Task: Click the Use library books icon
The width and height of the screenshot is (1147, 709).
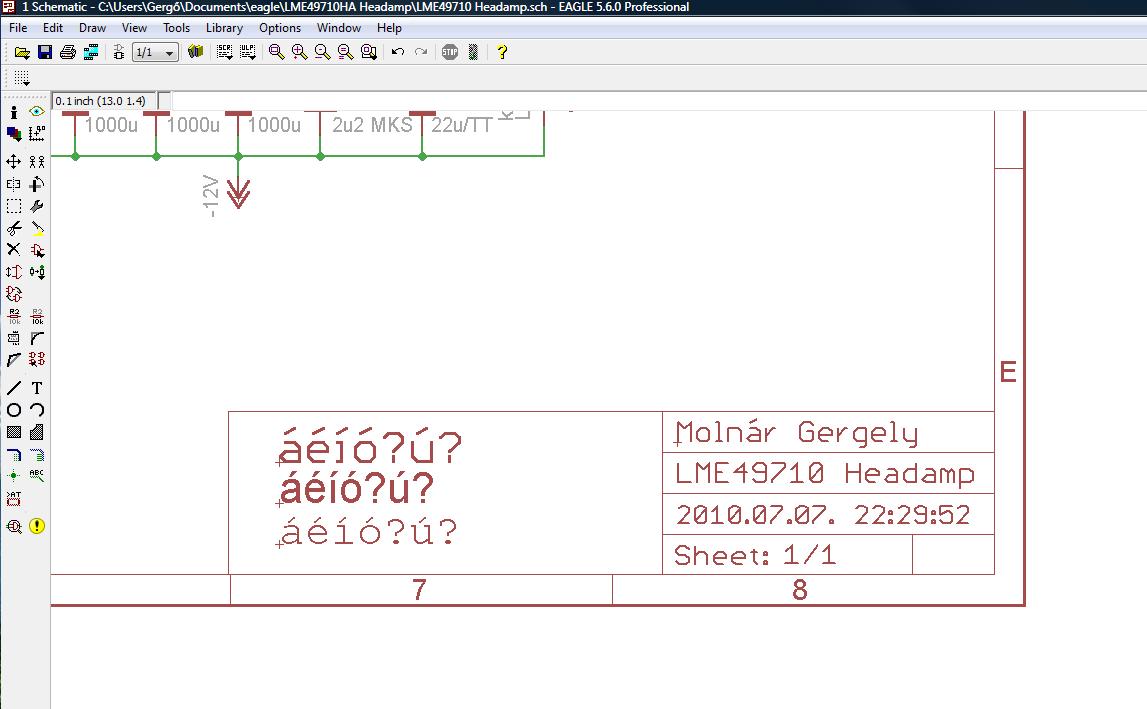Action: pyautogui.click(x=195, y=52)
